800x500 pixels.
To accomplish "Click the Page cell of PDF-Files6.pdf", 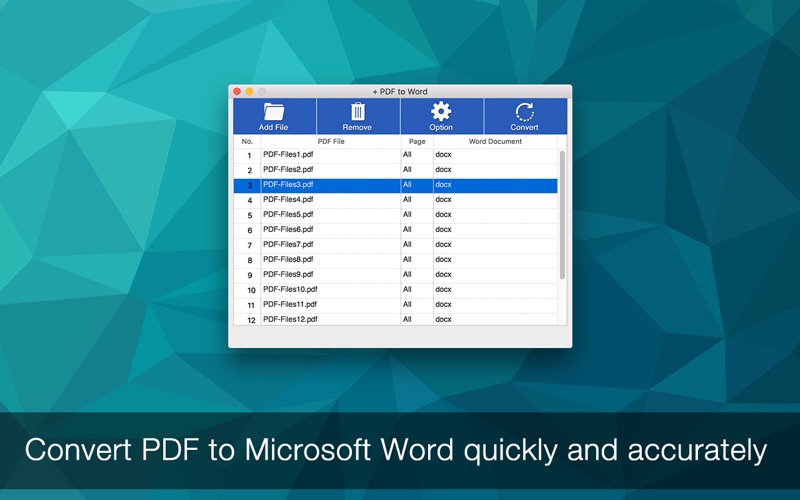I will (x=417, y=230).
